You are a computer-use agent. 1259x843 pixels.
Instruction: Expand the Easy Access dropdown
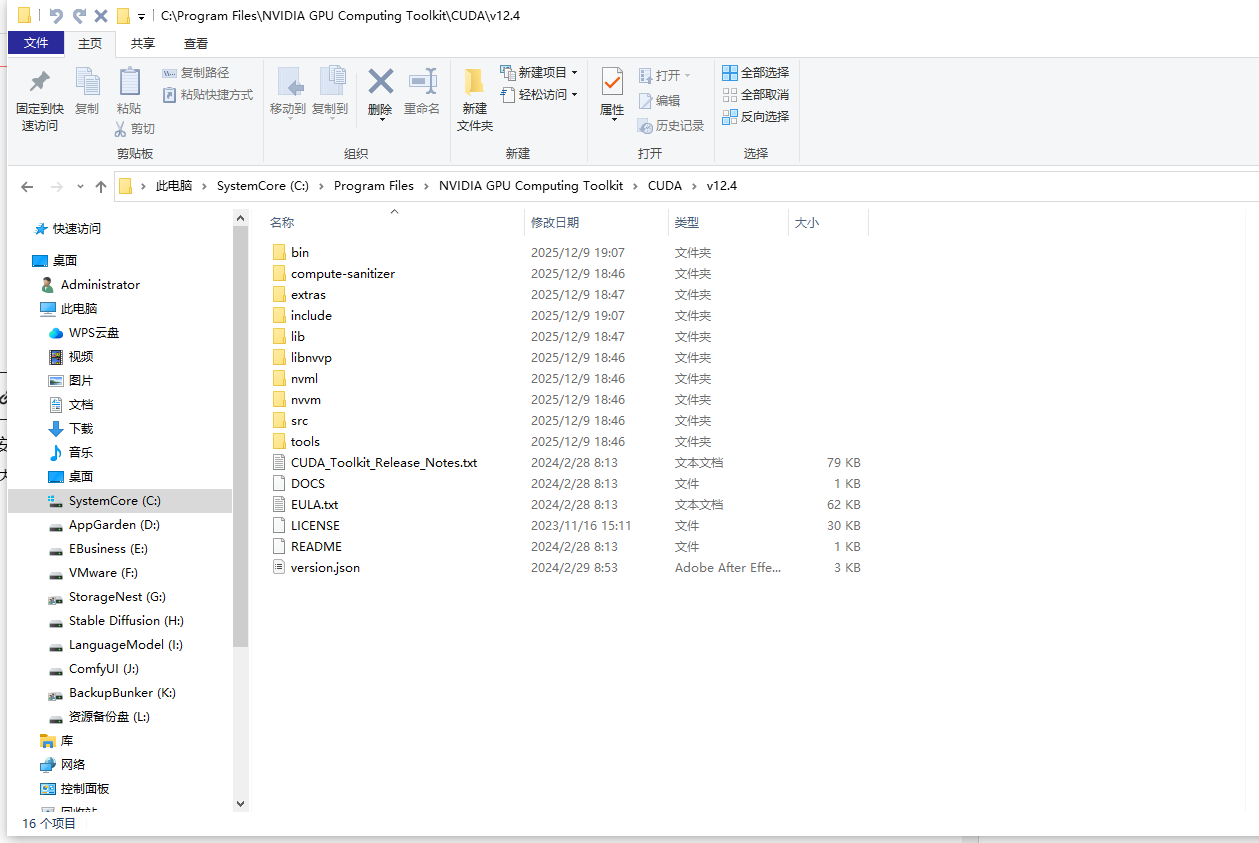pyautogui.click(x=539, y=94)
